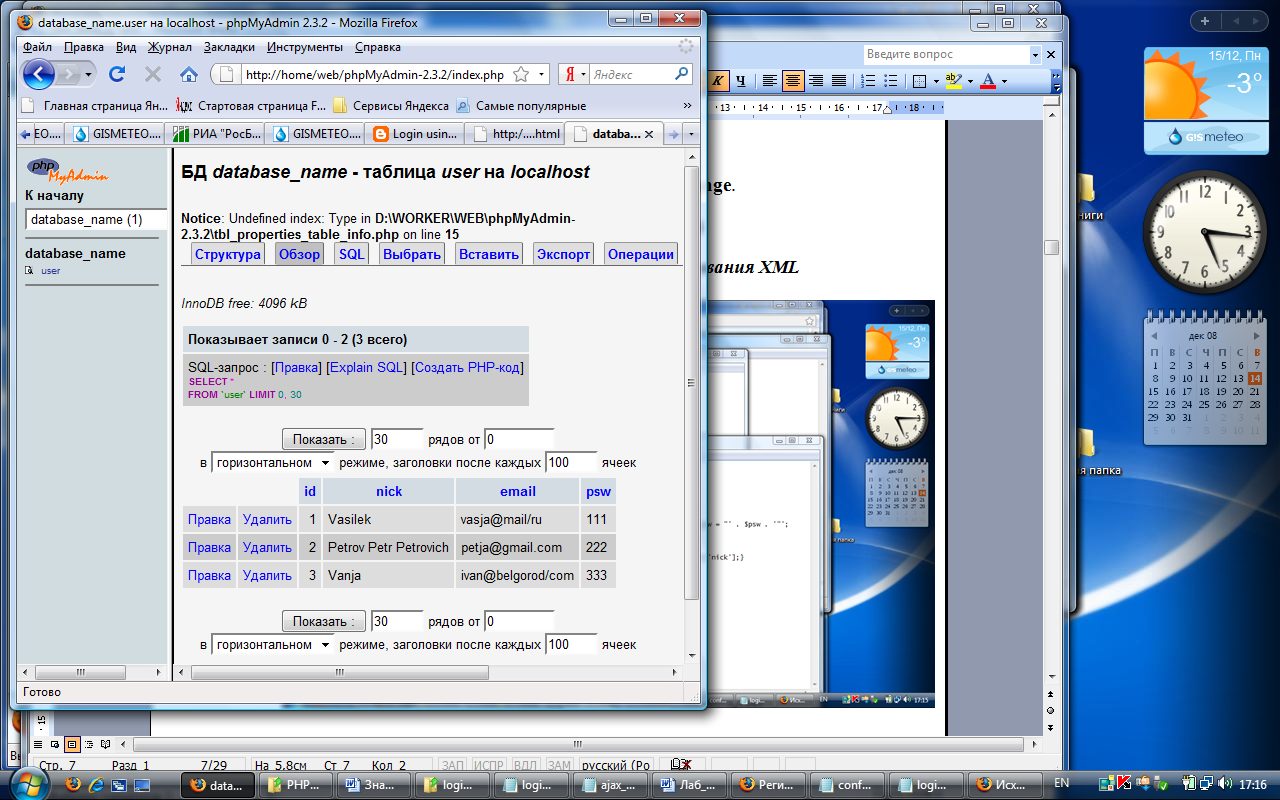Click Показать button above the results table
This screenshot has width=1280, height=800.
[323, 439]
